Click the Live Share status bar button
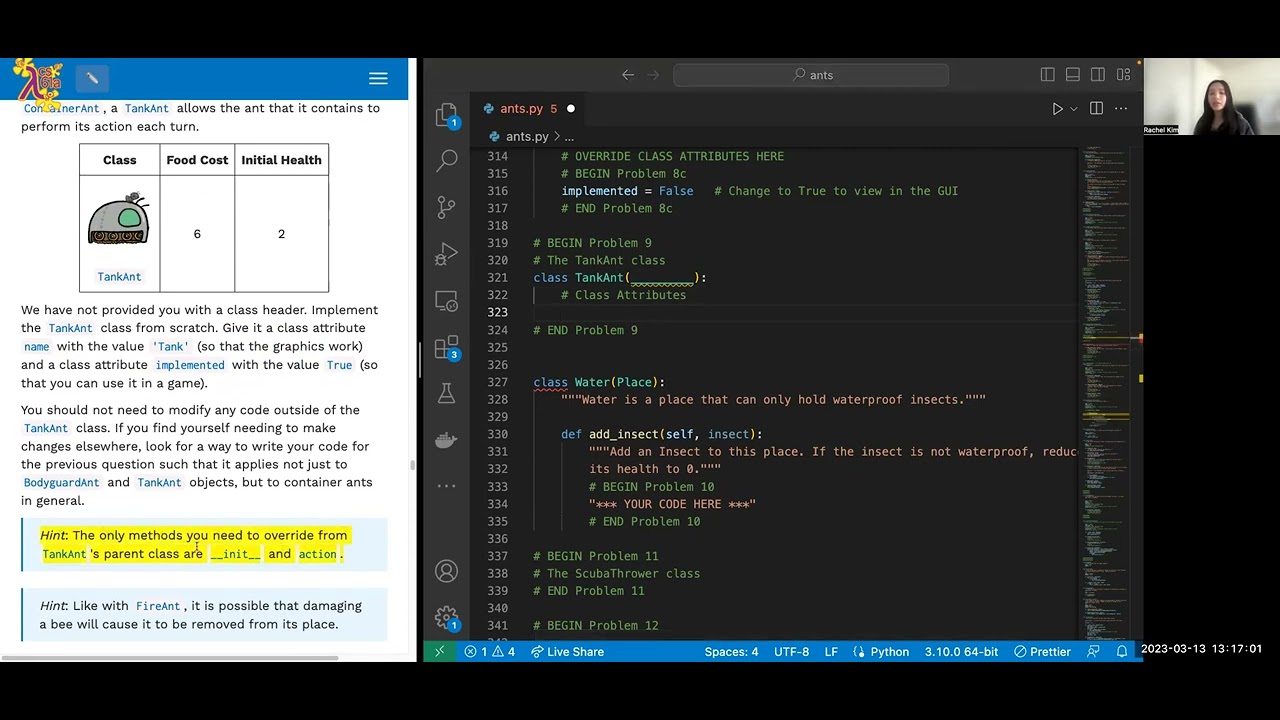 [567, 652]
